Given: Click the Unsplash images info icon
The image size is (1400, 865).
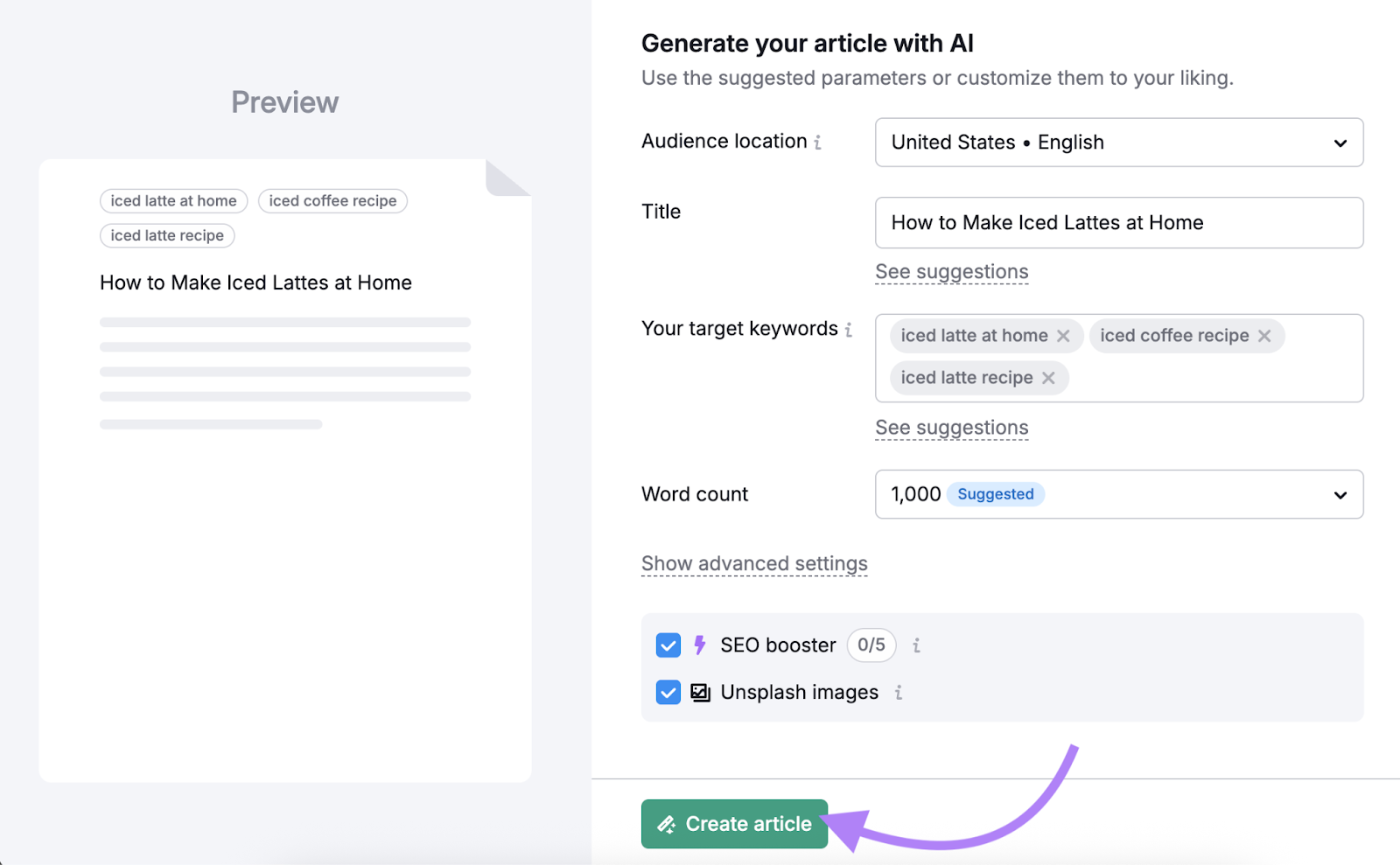Looking at the screenshot, I should [899, 692].
